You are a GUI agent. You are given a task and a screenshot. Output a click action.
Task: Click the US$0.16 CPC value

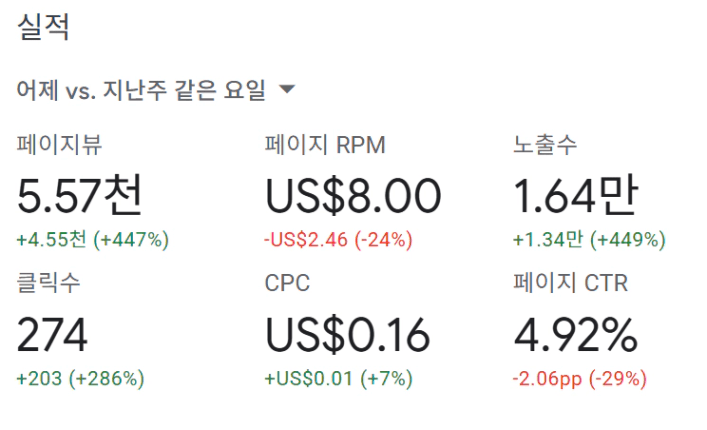coord(347,333)
